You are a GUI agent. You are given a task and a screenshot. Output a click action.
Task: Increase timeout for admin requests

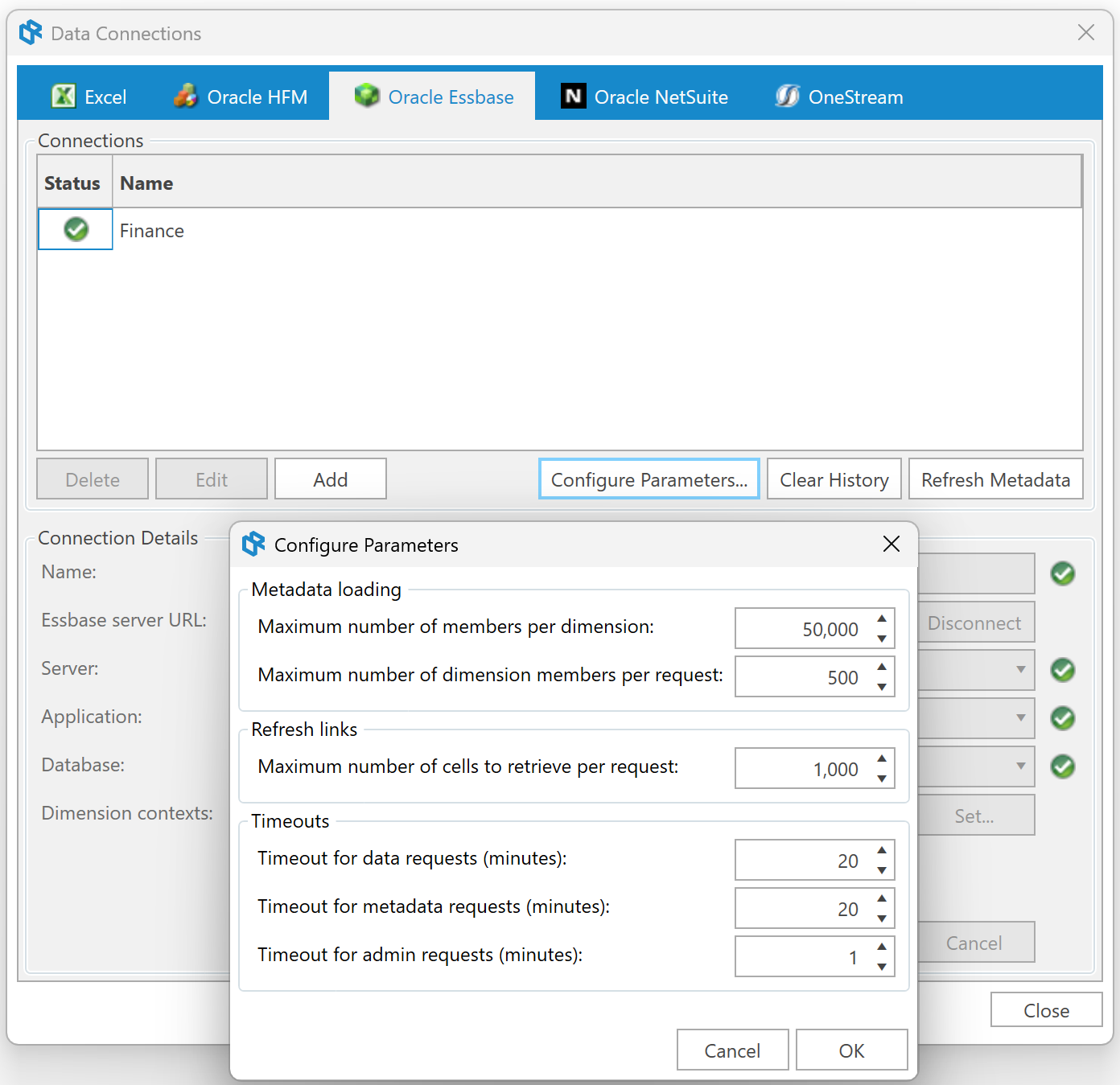point(882,946)
